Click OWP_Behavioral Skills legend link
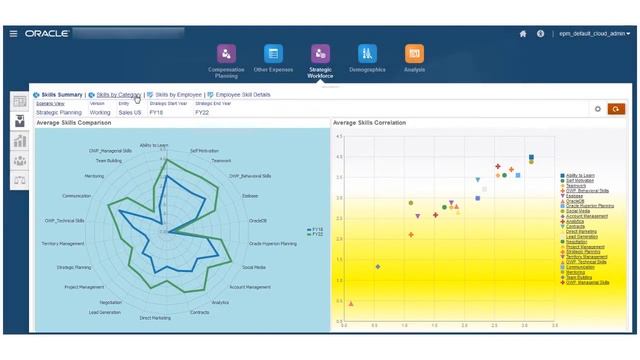The height and width of the screenshot is (360, 640). [x=587, y=191]
